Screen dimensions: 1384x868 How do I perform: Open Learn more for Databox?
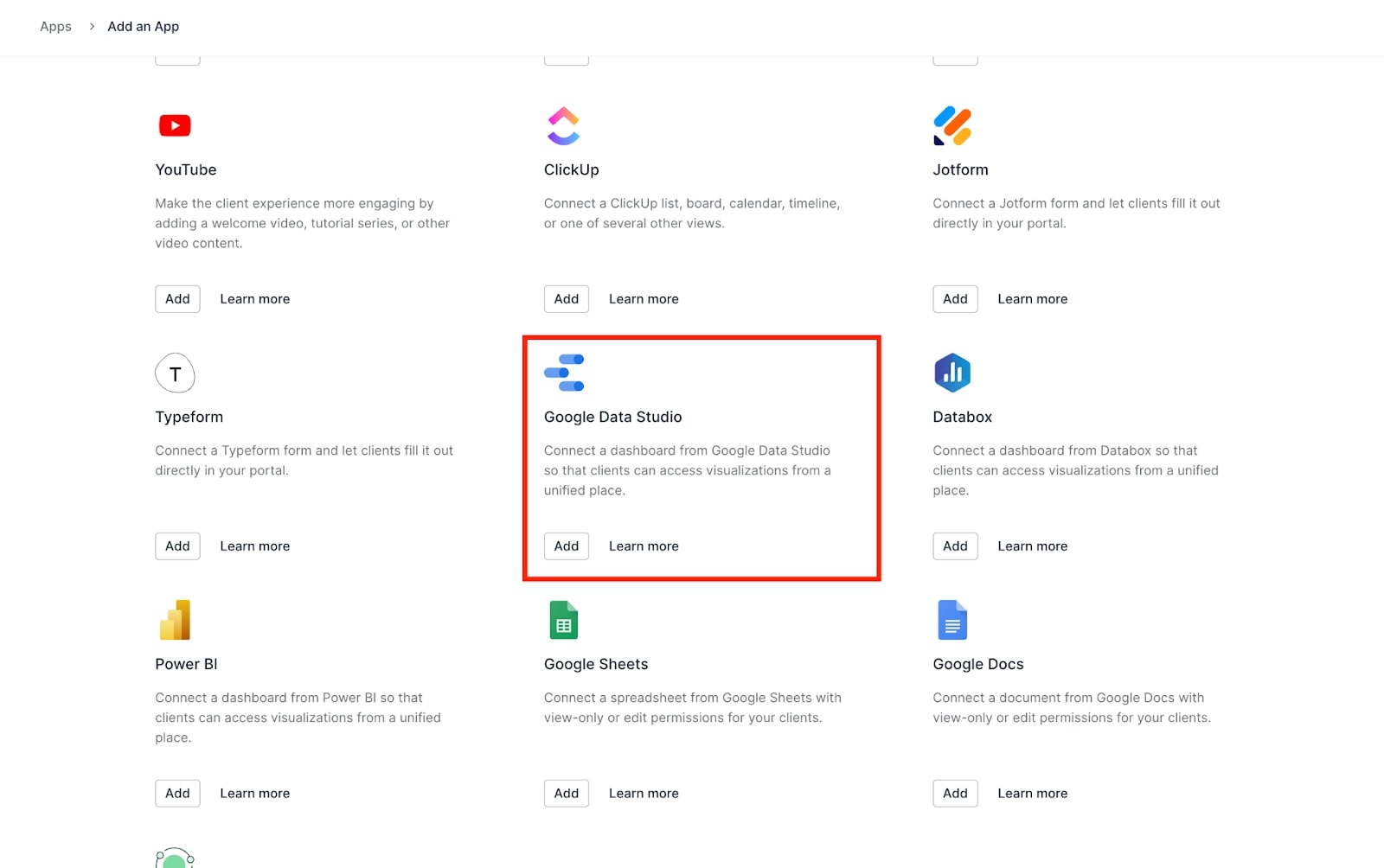tap(1032, 546)
